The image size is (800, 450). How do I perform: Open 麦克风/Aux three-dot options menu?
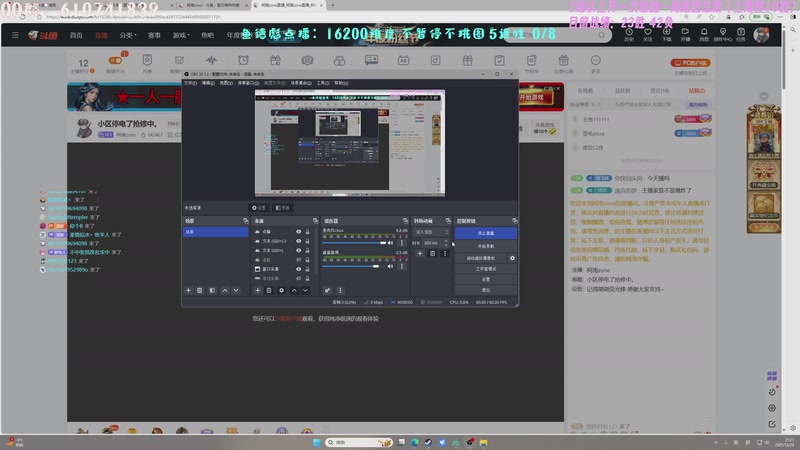pyautogui.click(x=402, y=243)
